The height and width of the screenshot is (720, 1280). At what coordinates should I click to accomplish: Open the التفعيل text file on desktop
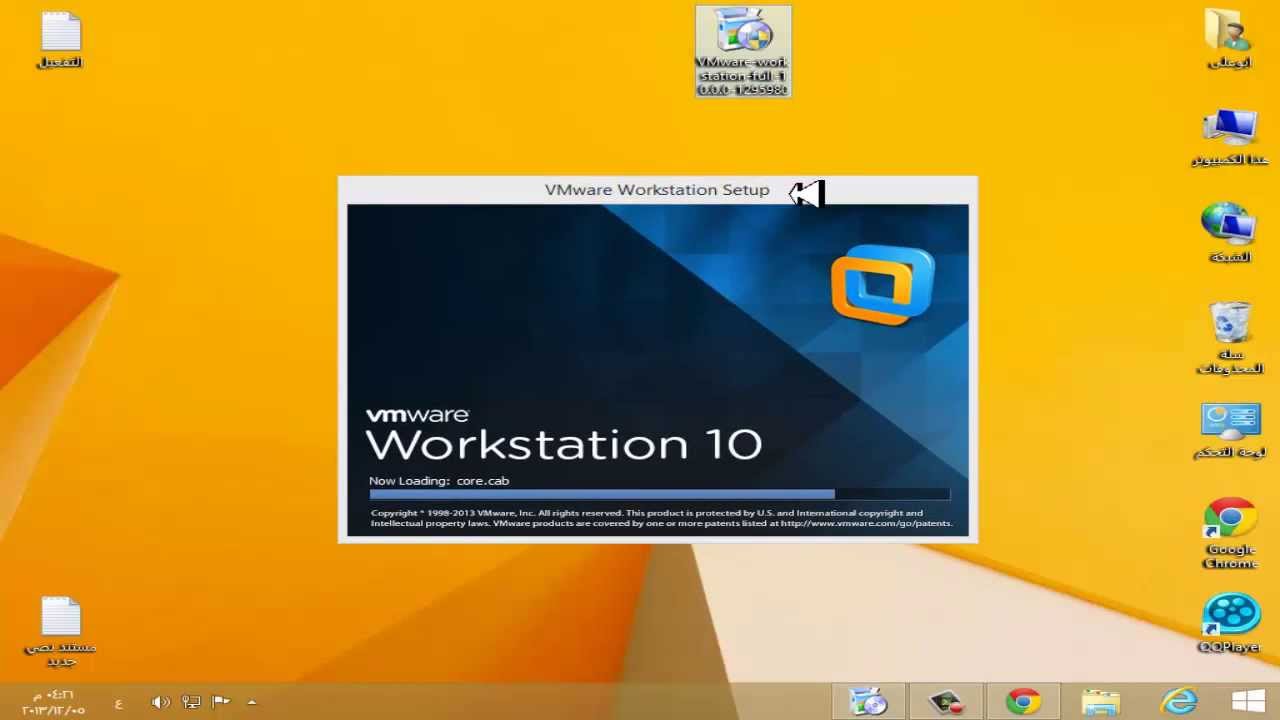click(x=60, y=41)
